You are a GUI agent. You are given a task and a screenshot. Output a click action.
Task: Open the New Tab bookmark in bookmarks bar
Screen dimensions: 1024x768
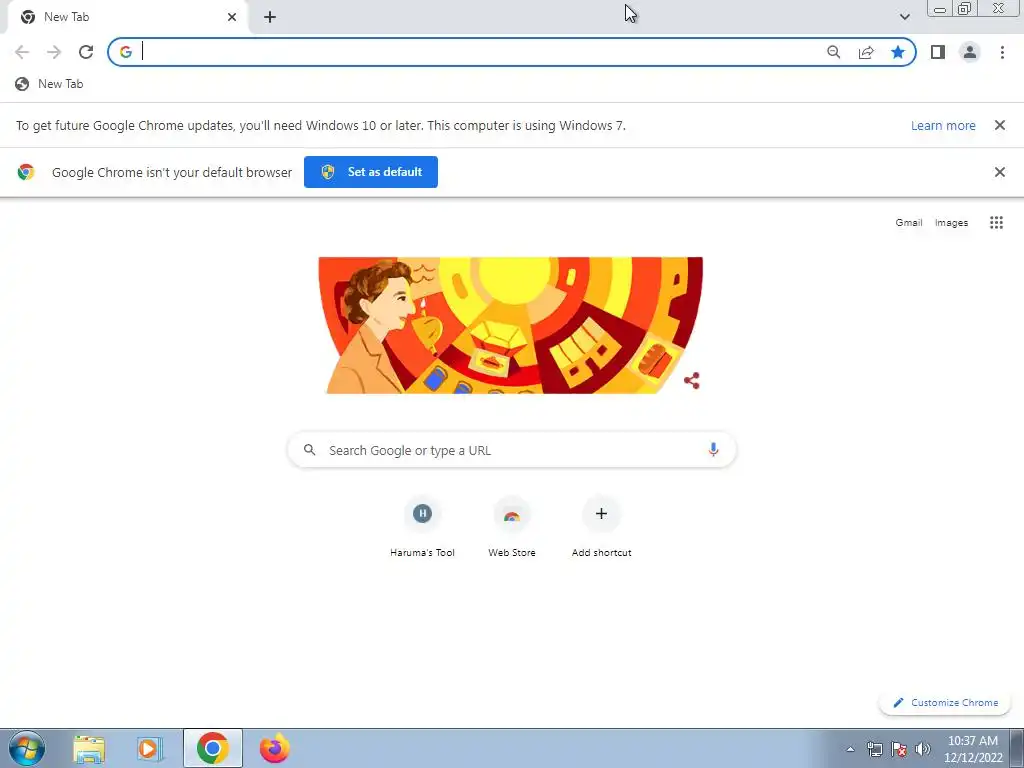pos(50,84)
